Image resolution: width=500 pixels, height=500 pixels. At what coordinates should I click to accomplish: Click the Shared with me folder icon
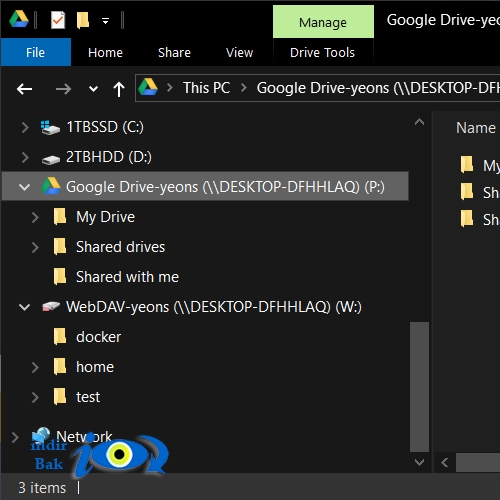60,276
